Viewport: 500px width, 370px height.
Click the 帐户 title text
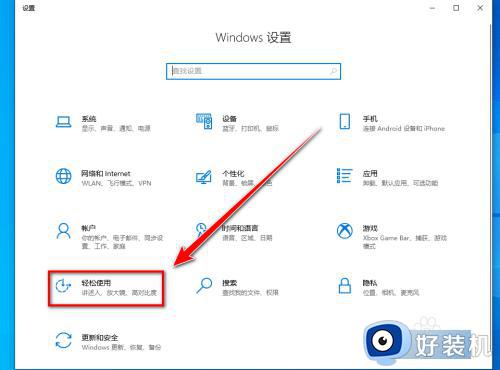[x=89, y=228]
